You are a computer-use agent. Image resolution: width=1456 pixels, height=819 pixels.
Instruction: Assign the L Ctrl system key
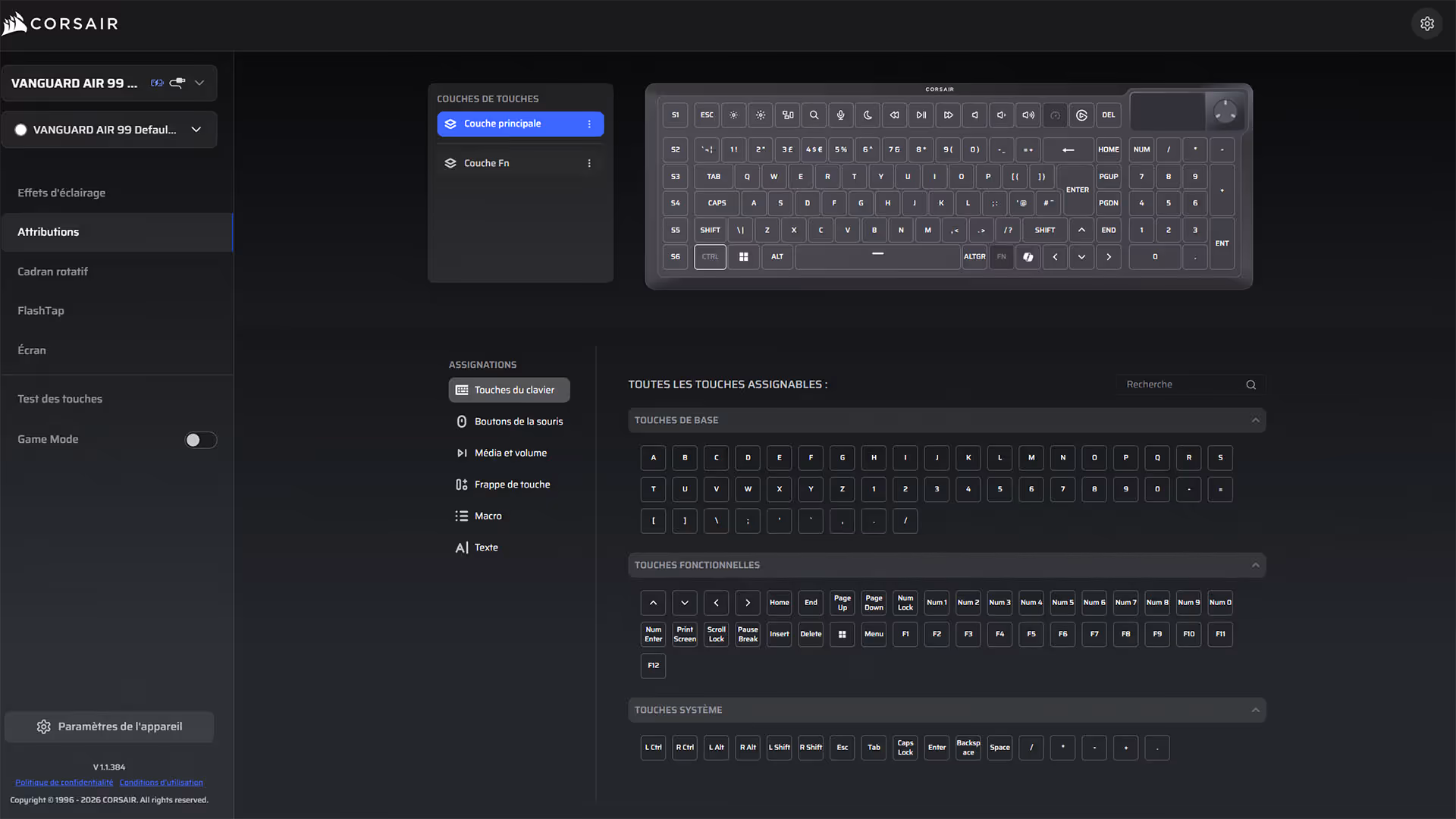(653, 748)
